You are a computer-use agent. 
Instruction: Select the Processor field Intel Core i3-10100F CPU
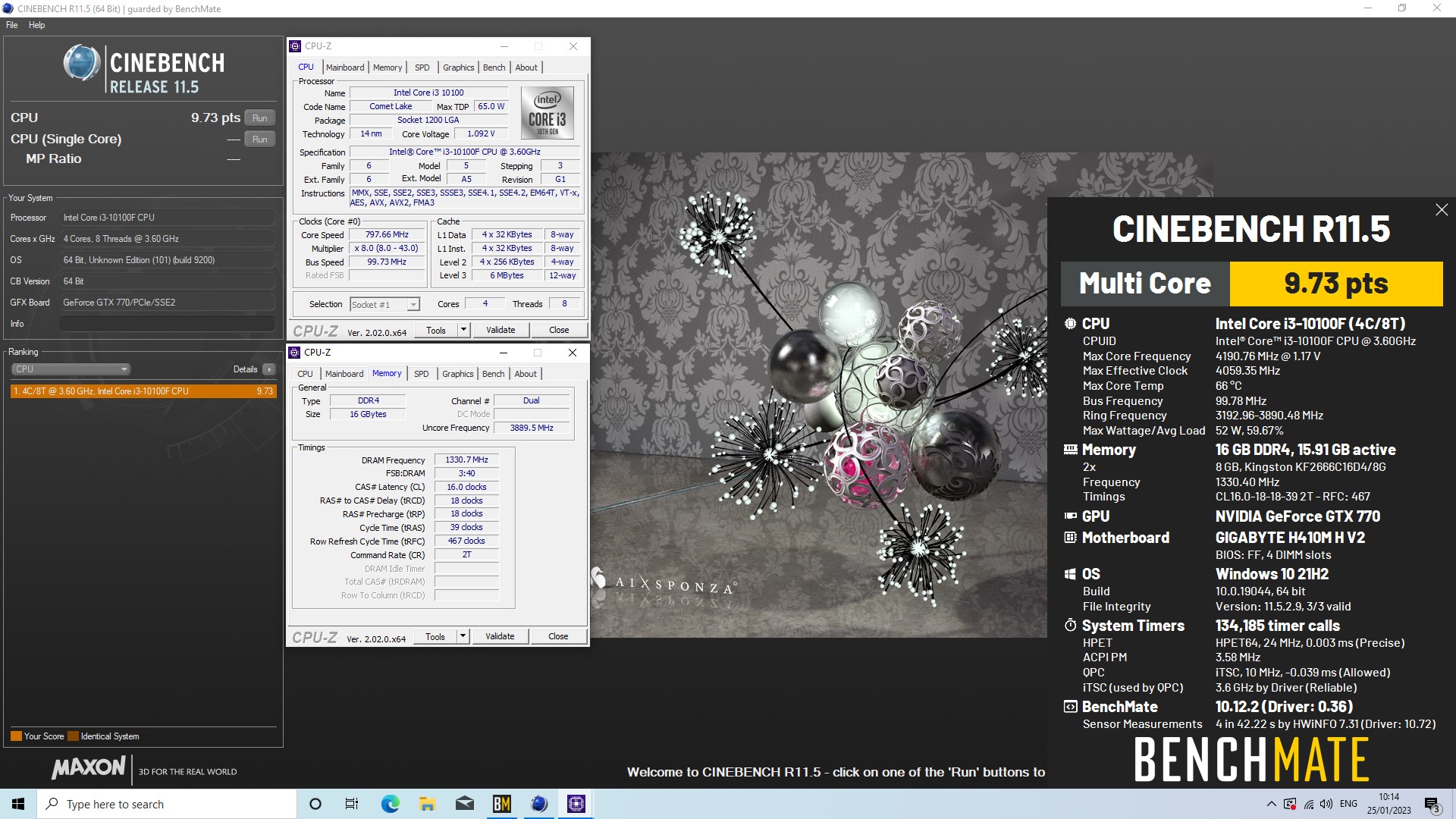click(x=167, y=218)
